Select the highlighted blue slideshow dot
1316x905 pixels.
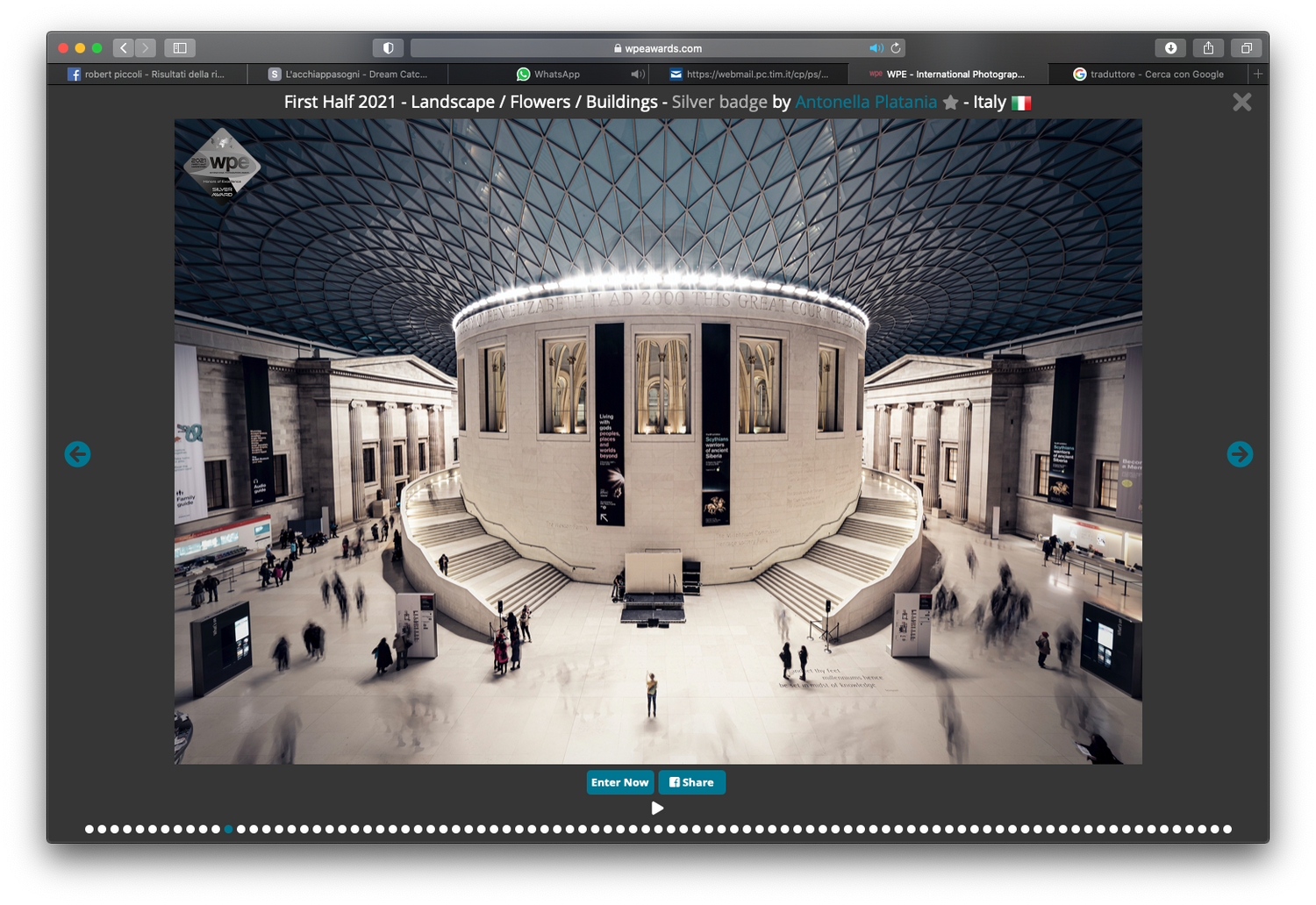228,829
